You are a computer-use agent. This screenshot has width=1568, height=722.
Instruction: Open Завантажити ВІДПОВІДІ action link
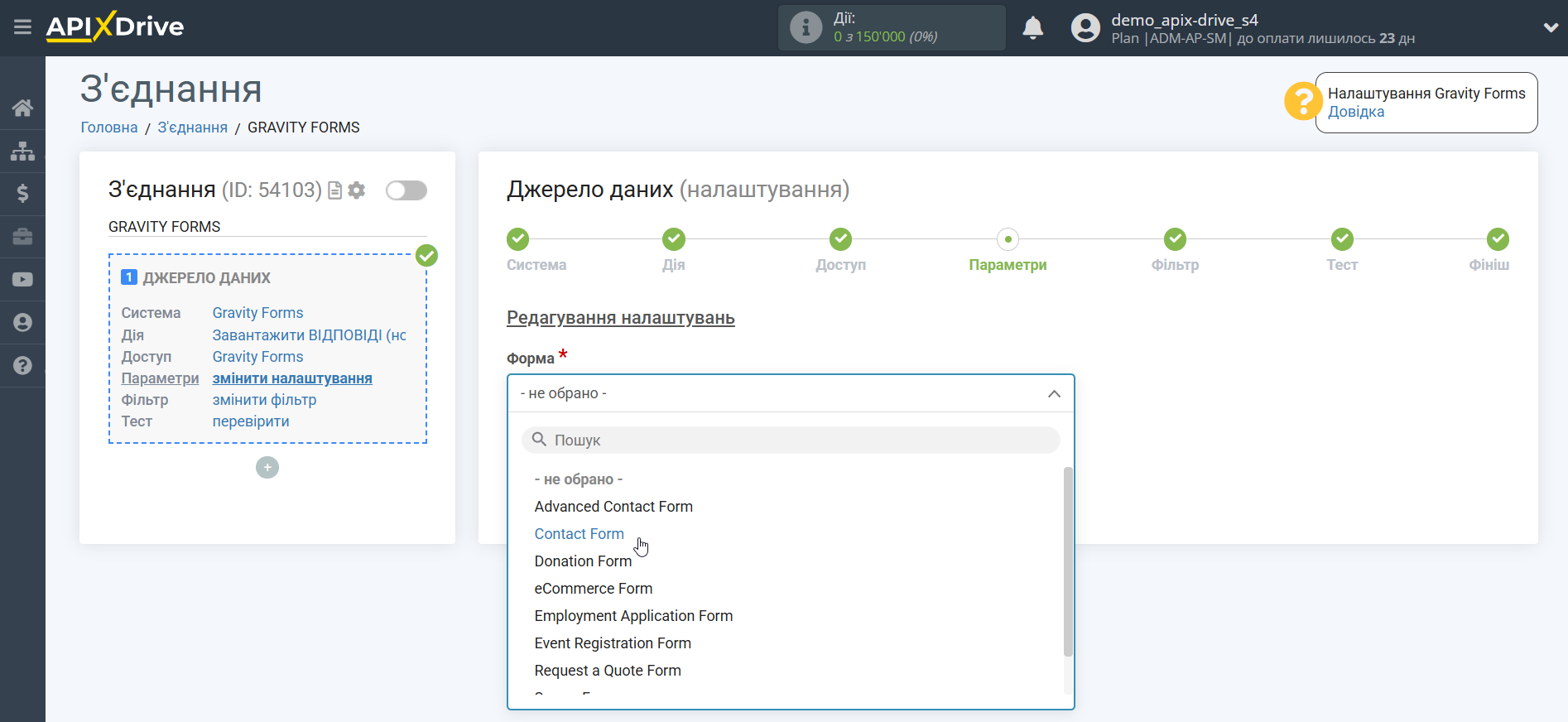click(310, 335)
